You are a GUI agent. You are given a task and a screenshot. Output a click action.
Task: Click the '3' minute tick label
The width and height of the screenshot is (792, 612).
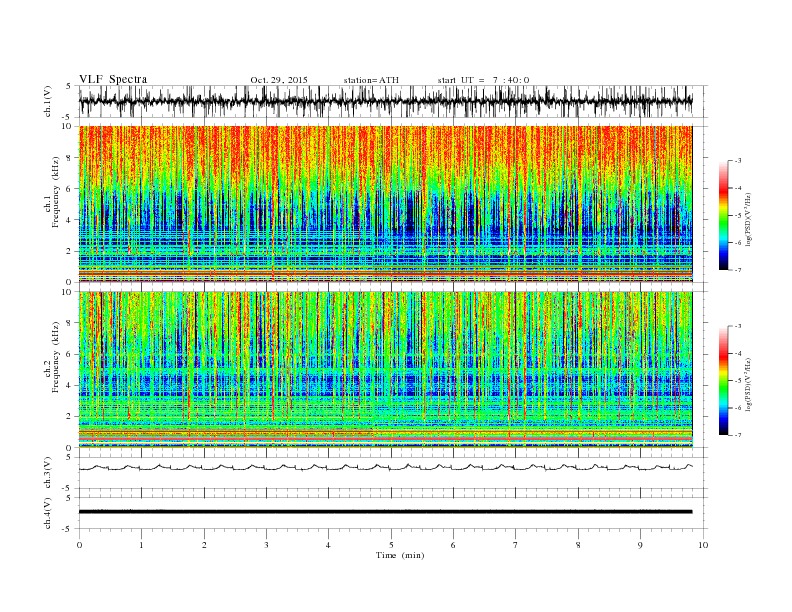(x=266, y=545)
